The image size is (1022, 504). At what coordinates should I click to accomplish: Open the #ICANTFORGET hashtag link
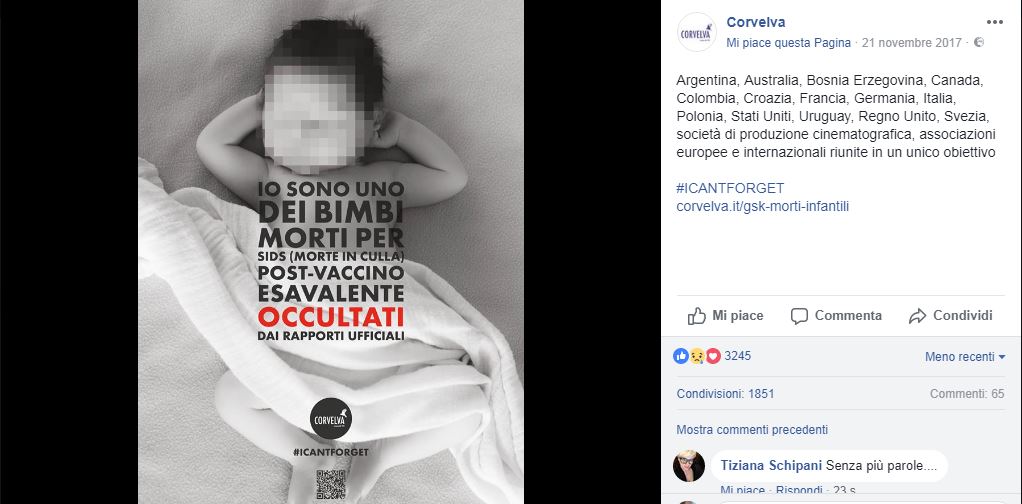point(730,189)
